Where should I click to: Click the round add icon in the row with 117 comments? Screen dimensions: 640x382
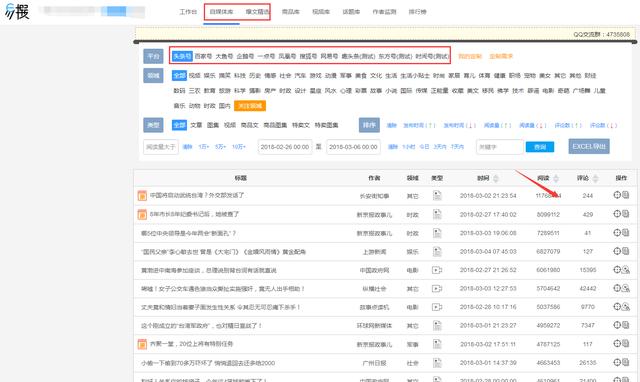617,344
